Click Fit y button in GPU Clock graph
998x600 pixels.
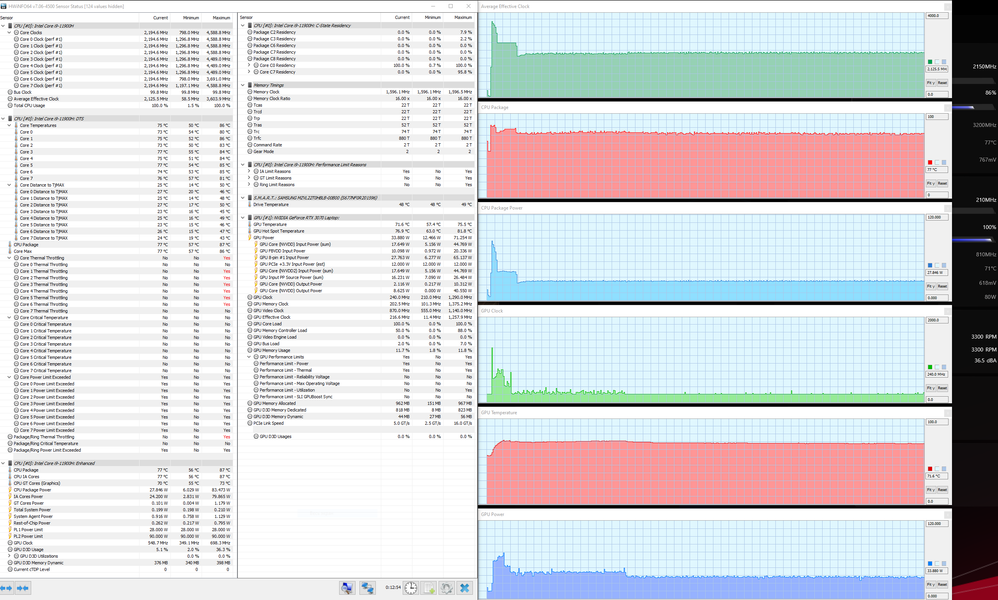931,388
